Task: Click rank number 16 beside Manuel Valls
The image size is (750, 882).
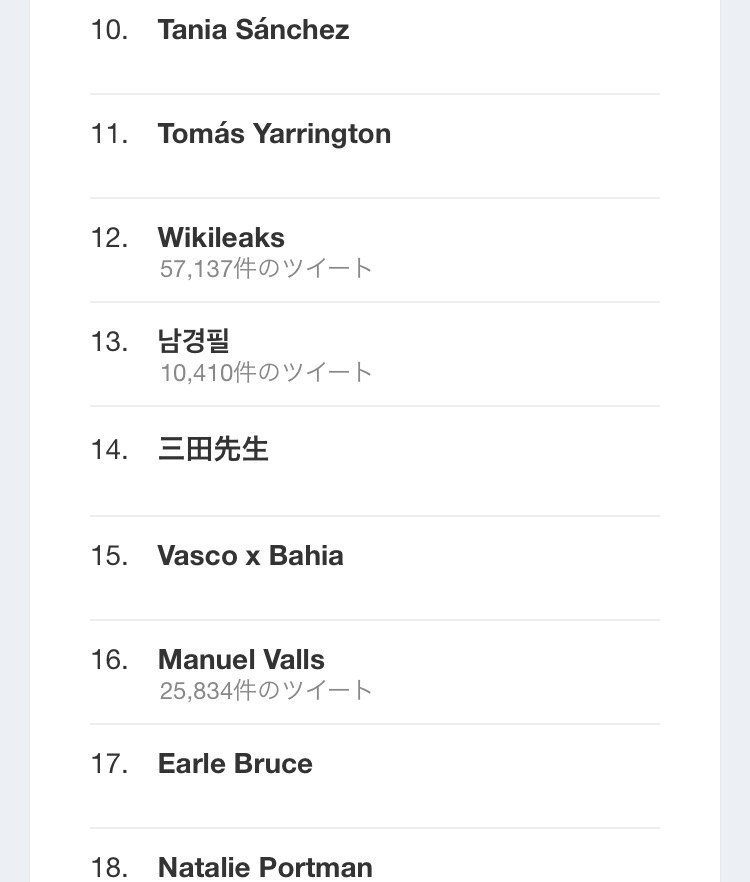Action: 109,660
